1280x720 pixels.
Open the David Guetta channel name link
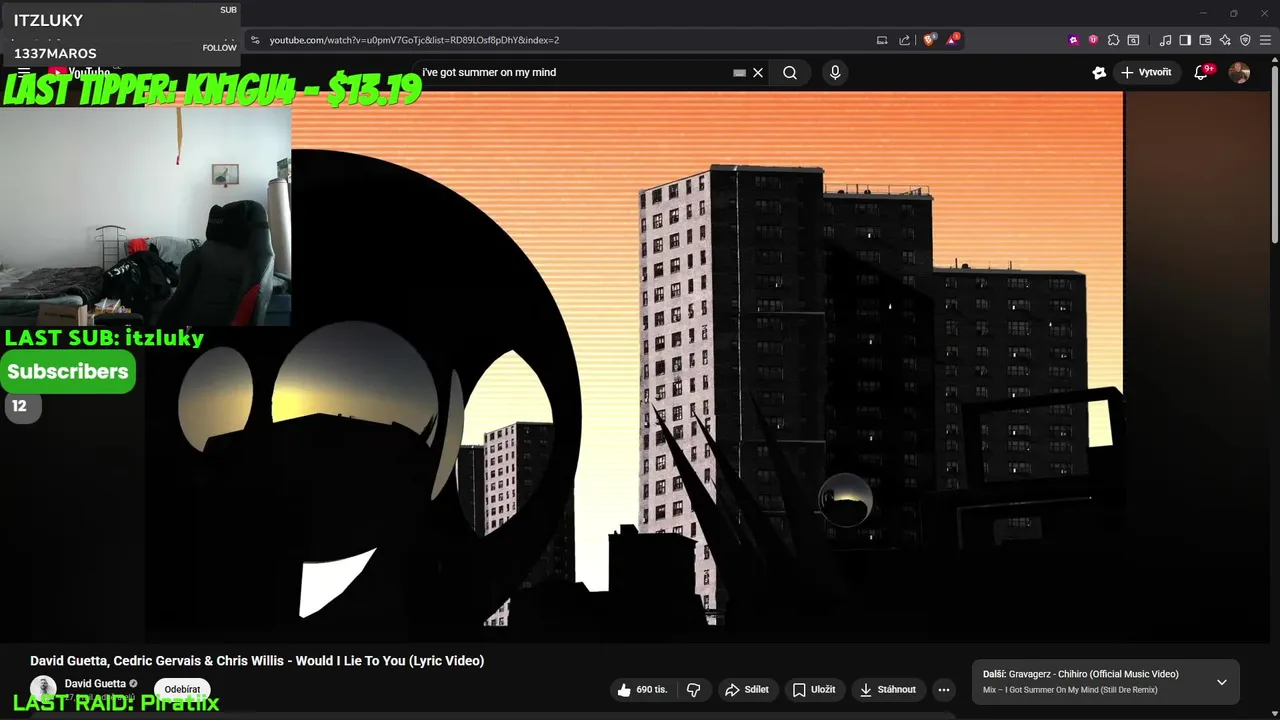[x=95, y=684]
